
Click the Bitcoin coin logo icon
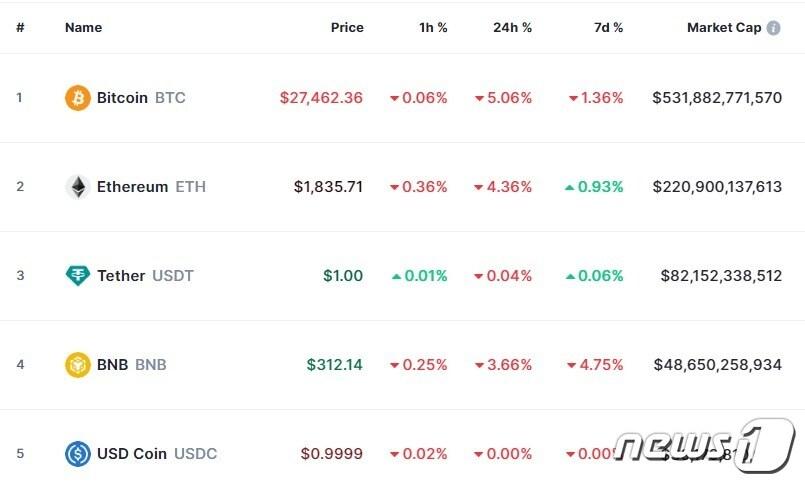(78, 98)
